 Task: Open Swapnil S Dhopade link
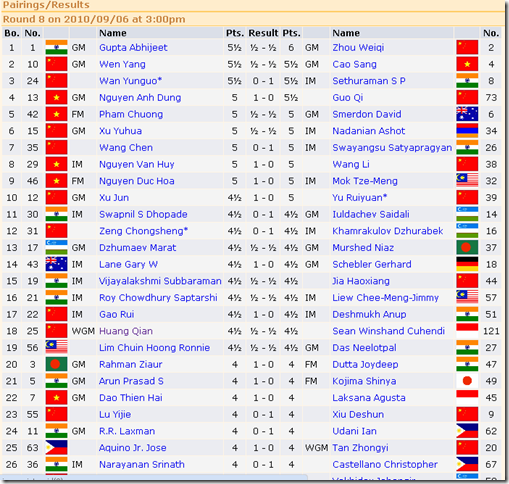(143, 214)
